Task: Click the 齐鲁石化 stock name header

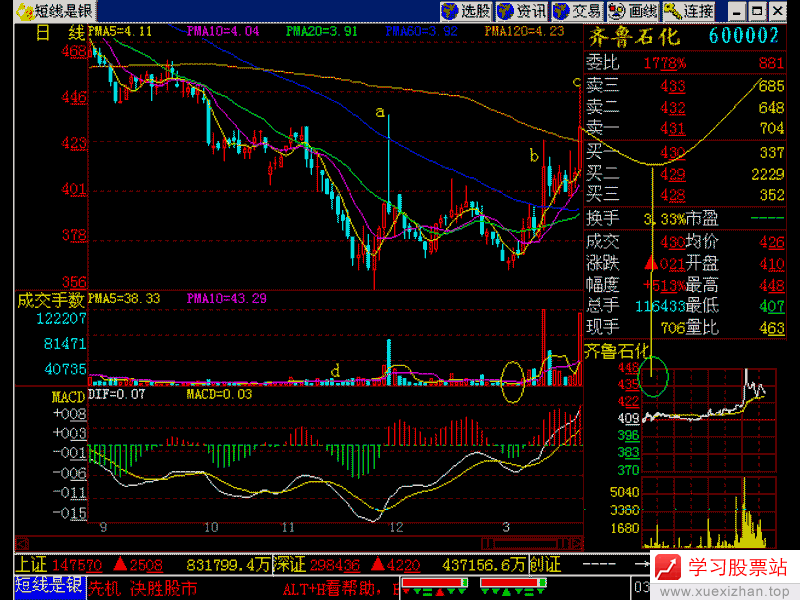Action: click(x=634, y=37)
